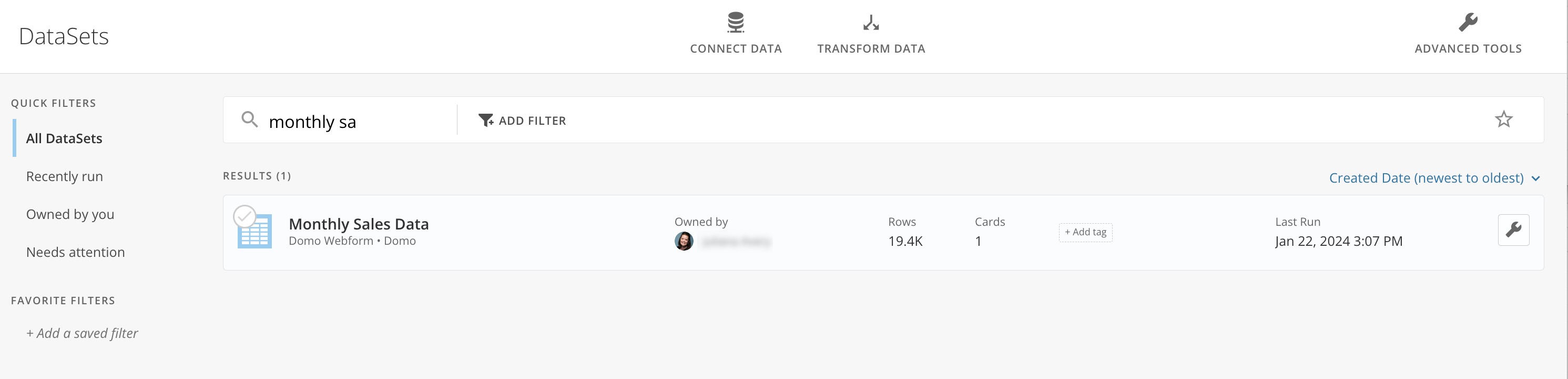Open the Monthly Sales Data dataset
The height and width of the screenshot is (379, 1568).
pos(359,224)
